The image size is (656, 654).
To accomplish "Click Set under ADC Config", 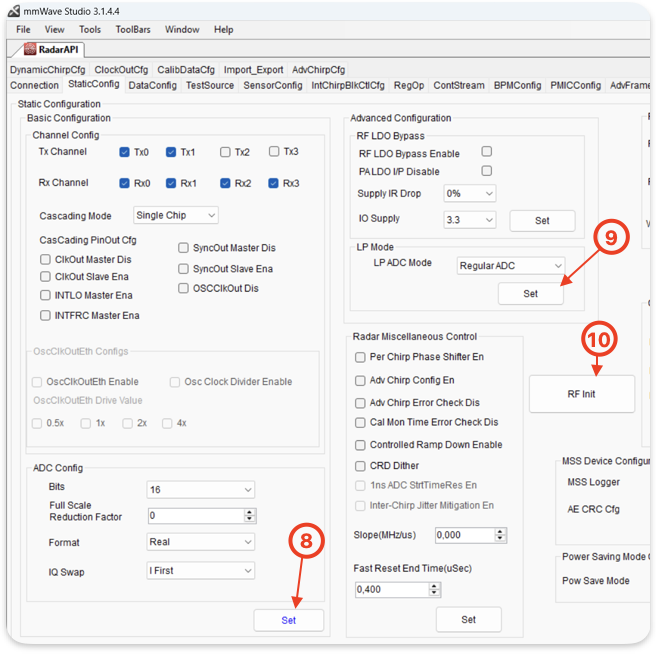I will click(289, 621).
